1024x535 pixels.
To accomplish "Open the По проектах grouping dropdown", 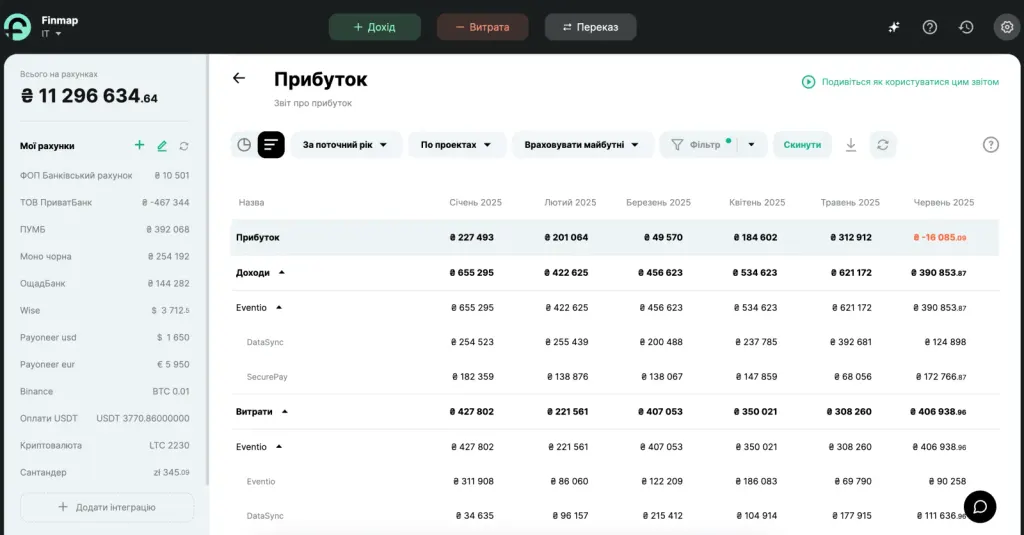I will coord(456,144).
